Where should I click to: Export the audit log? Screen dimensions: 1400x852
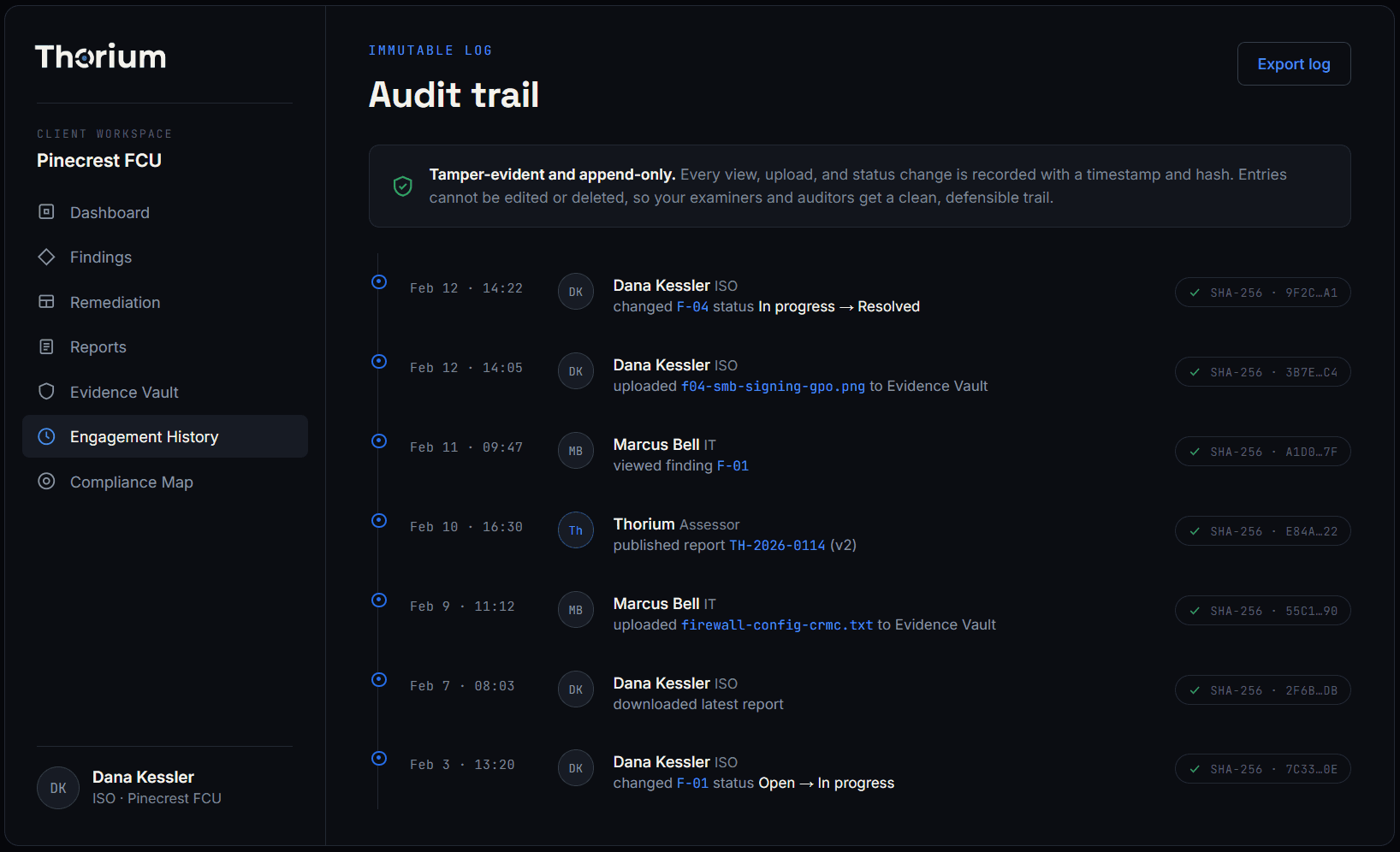click(x=1294, y=64)
